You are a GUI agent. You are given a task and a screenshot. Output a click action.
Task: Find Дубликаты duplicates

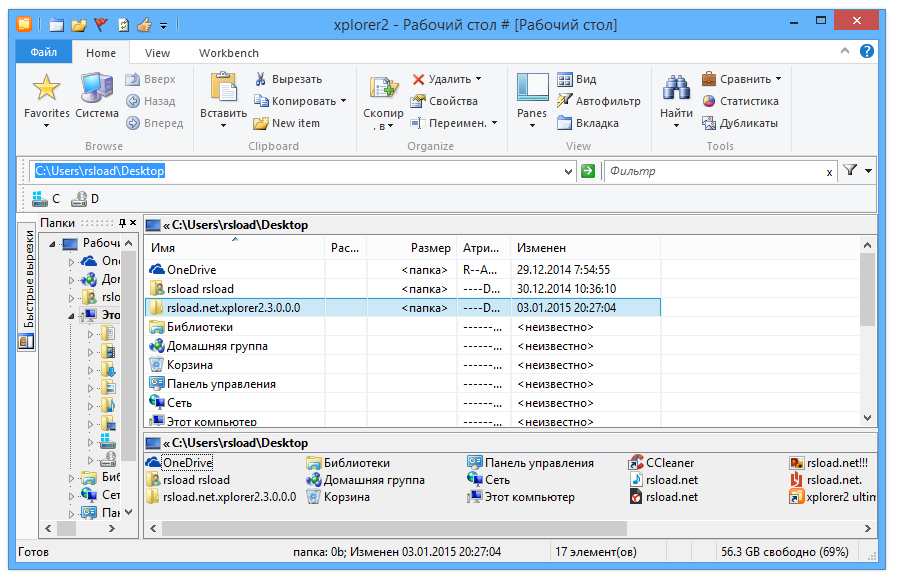(740, 124)
